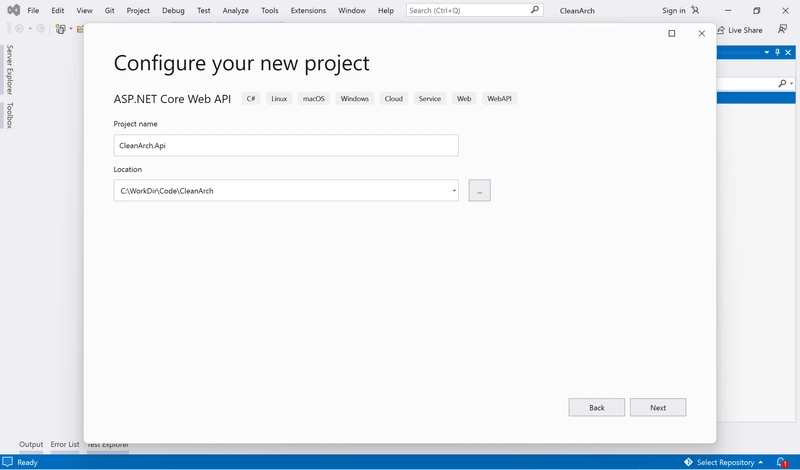Click the Next button
The height and width of the screenshot is (470, 800).
tap(658, 407)
